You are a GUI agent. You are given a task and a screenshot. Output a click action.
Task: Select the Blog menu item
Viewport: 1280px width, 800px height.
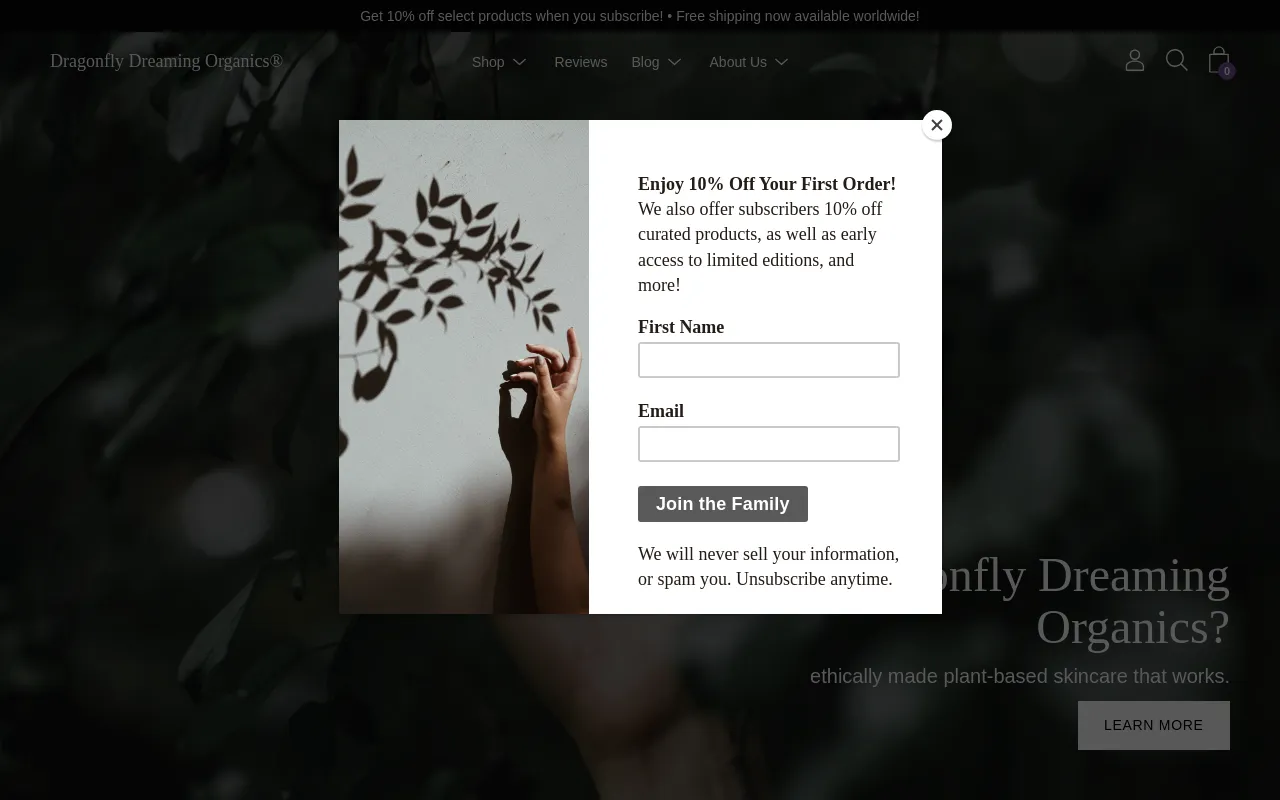[645, 62]
